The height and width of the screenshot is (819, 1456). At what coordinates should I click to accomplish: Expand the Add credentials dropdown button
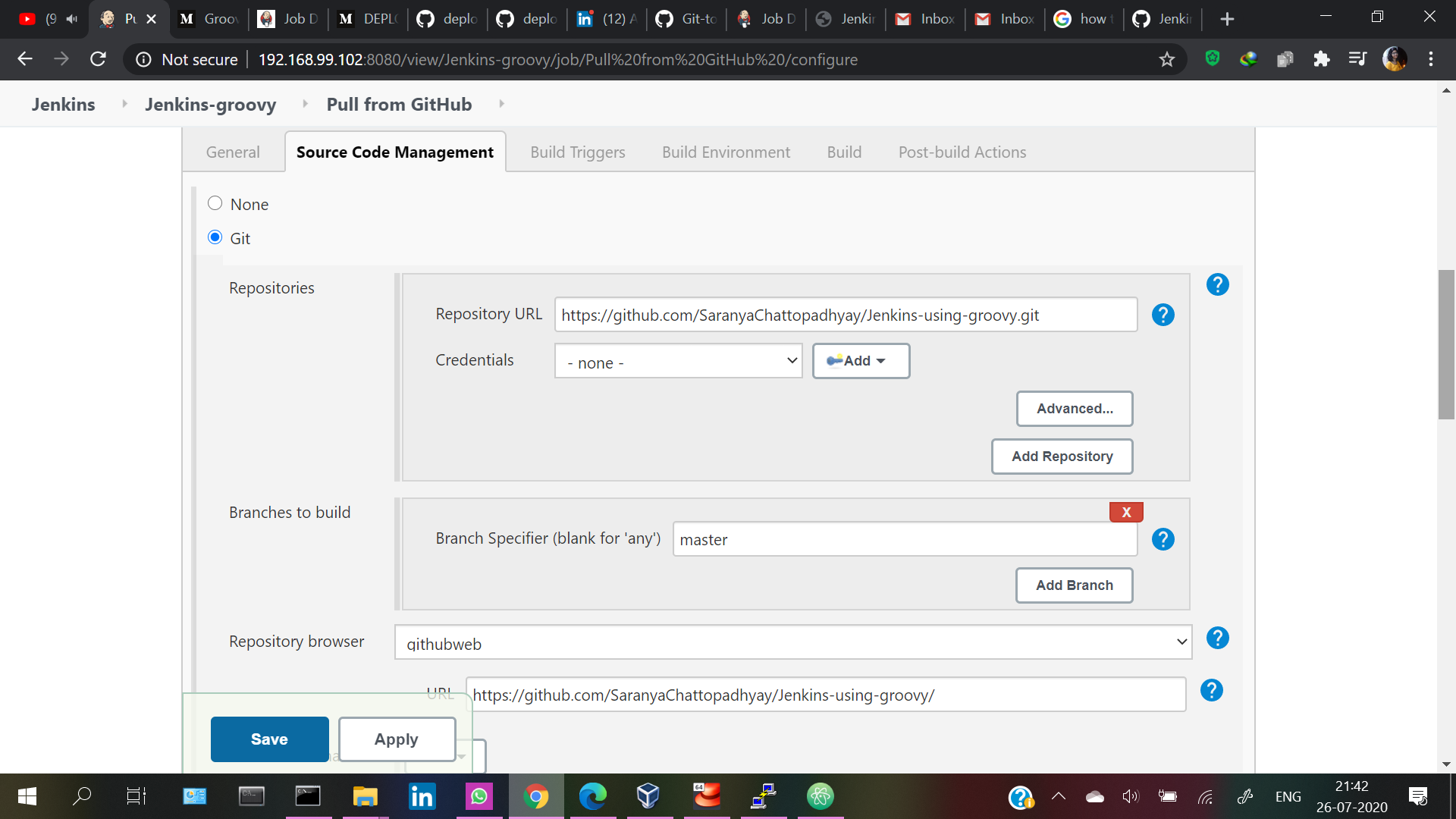861,361
